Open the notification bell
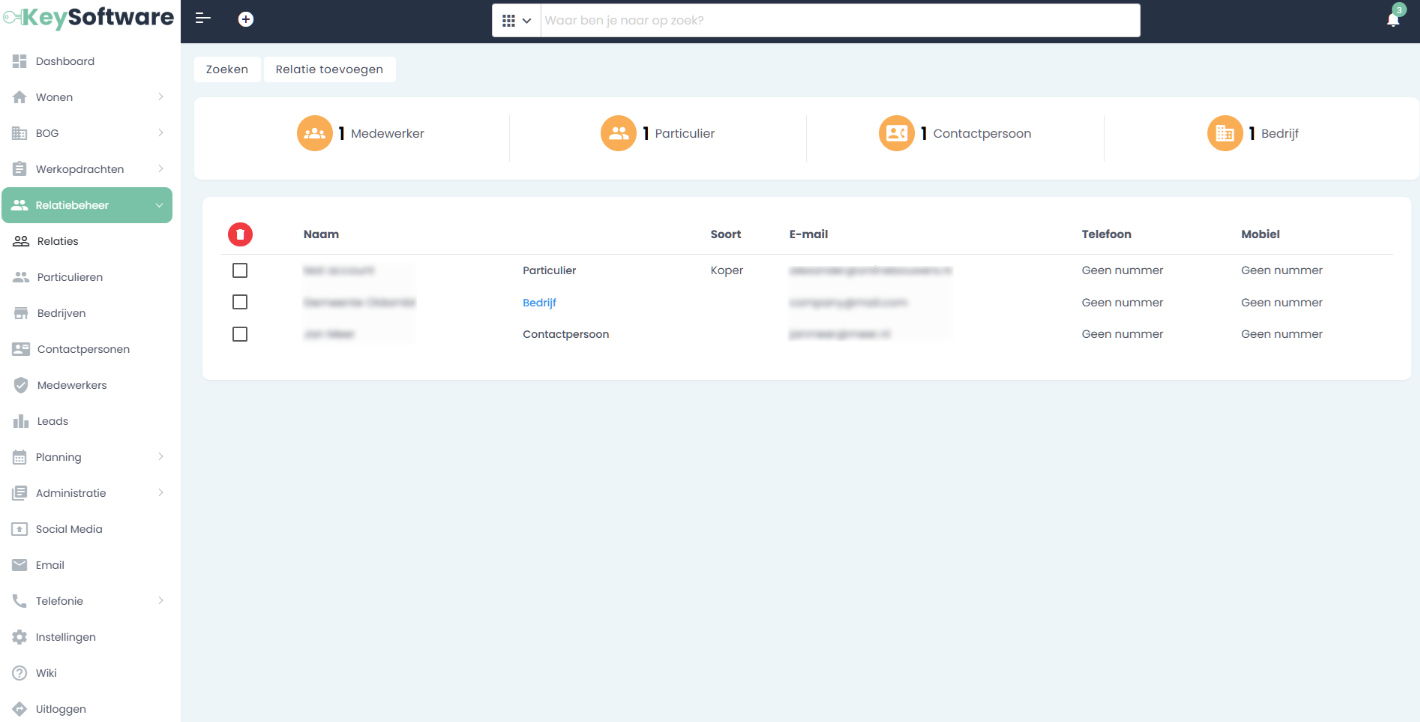The image size is (1420, 722). pos(1393,19)
